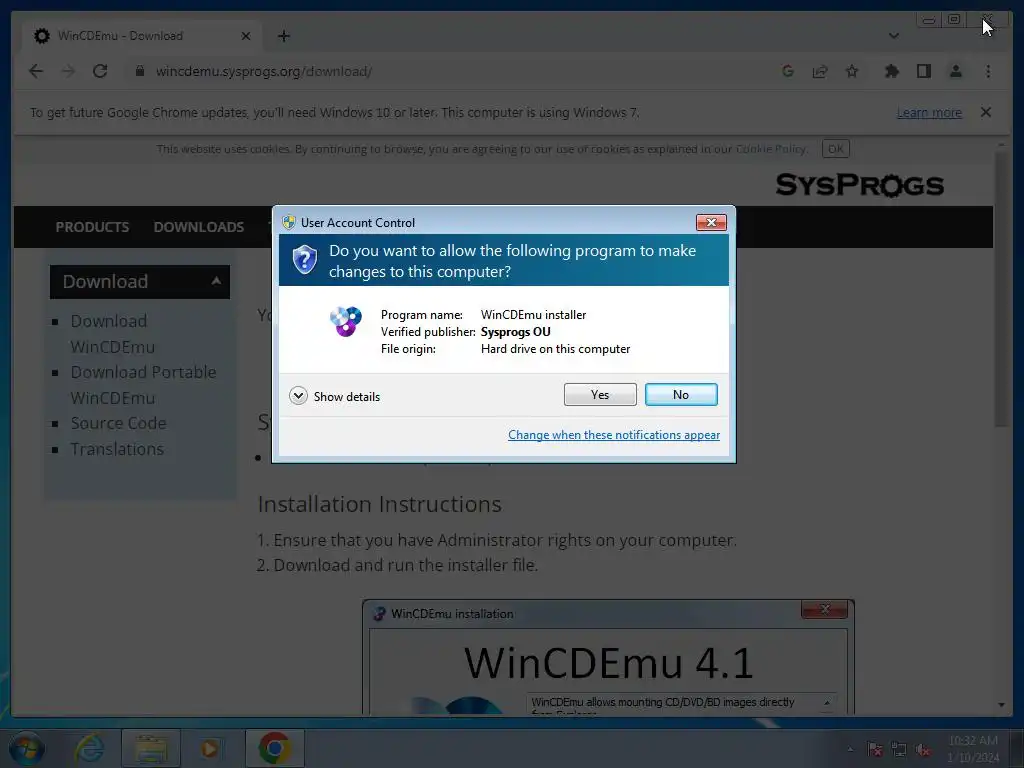Click the Google icon in the address bar

tap(788, 71)
